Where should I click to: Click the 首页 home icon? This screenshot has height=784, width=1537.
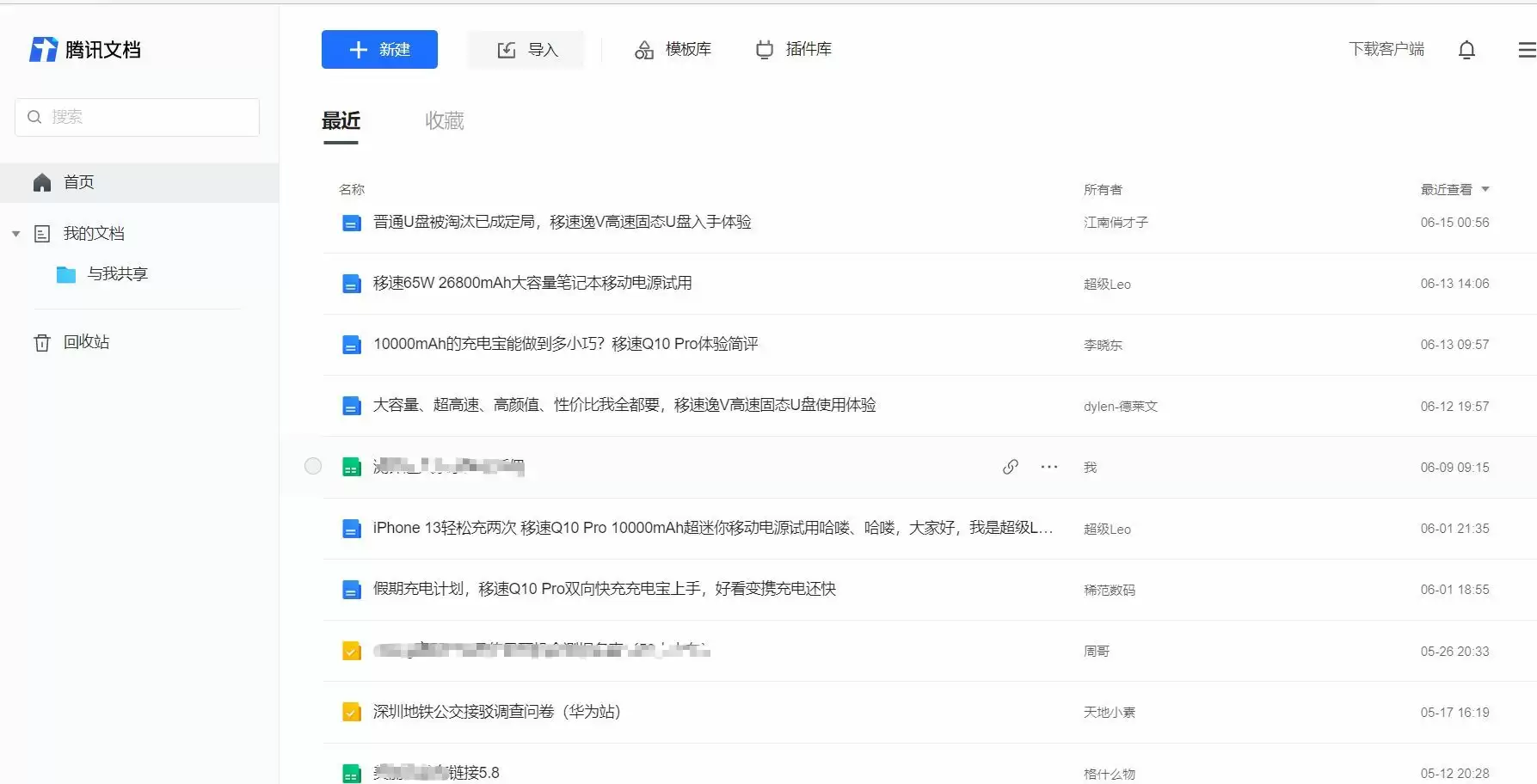[41, 181]
